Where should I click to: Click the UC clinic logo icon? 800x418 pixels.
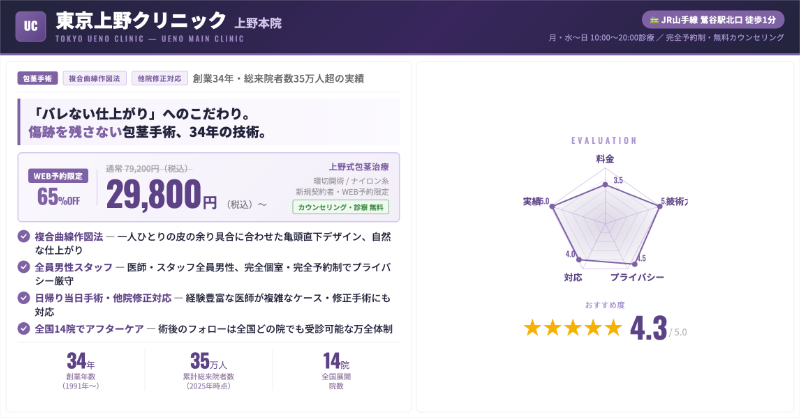31,26
